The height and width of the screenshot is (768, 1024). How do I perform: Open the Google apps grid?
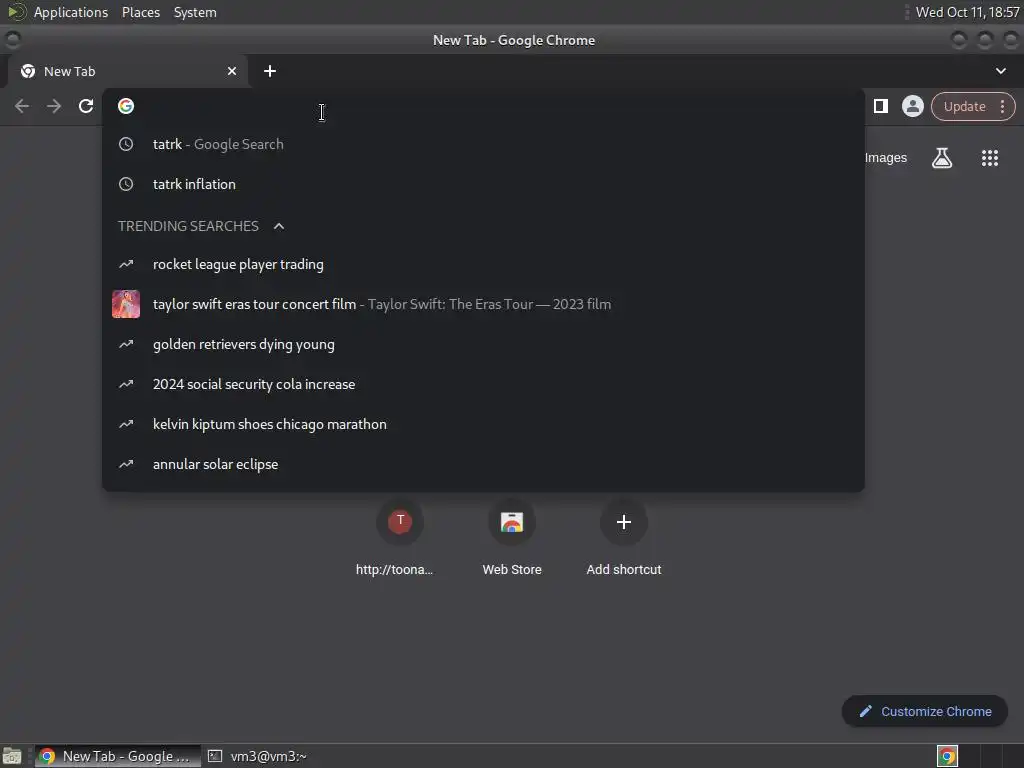tap(989, 157)
